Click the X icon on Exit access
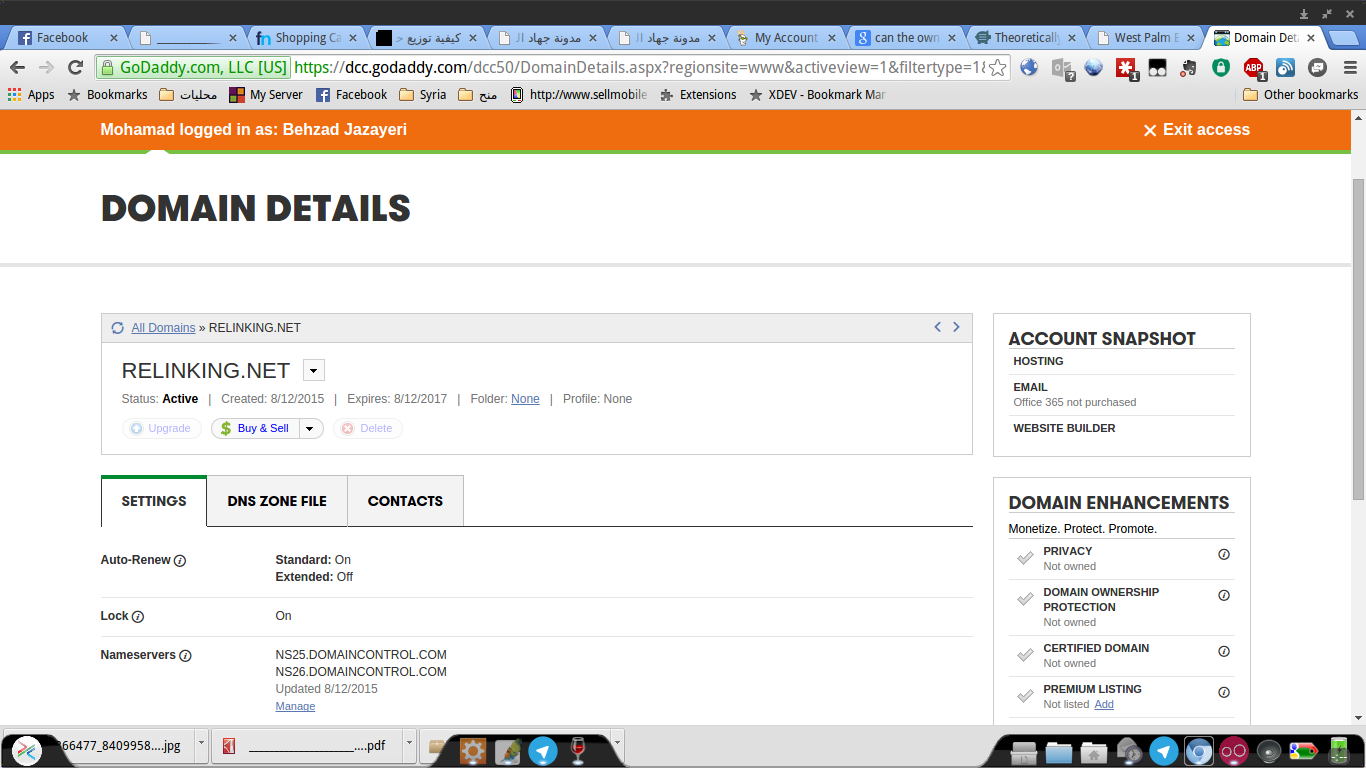This screenshot has width=1366, height=768. [1150, 130]
